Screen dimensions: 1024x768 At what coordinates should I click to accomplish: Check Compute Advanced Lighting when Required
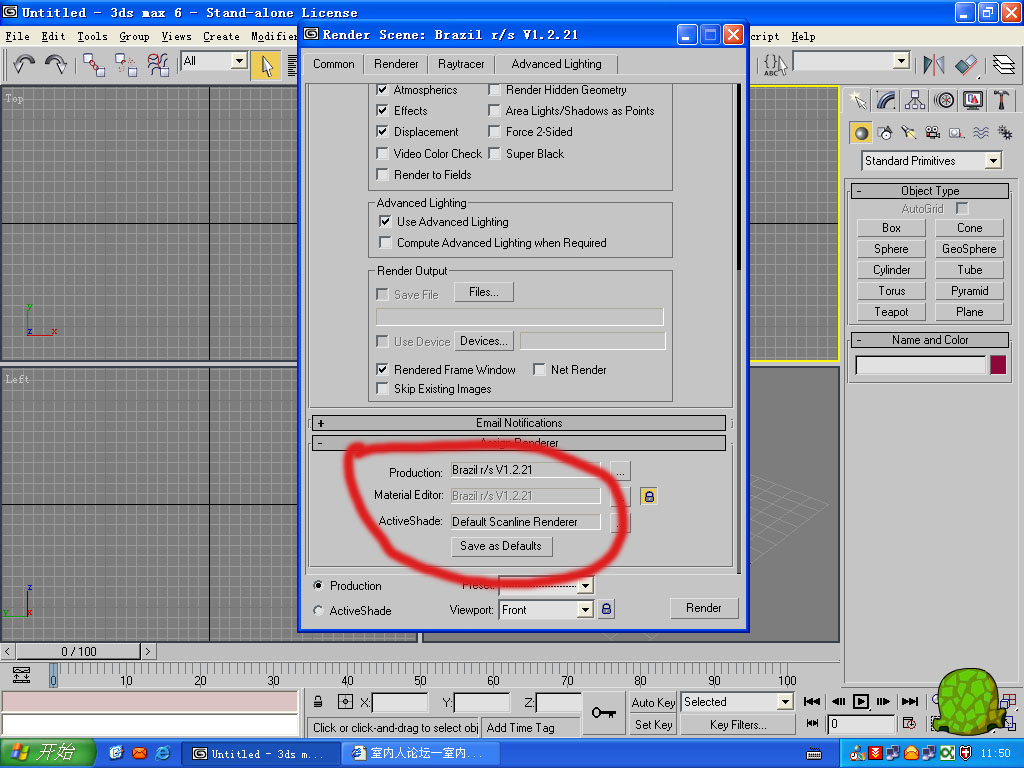point(385,242)
